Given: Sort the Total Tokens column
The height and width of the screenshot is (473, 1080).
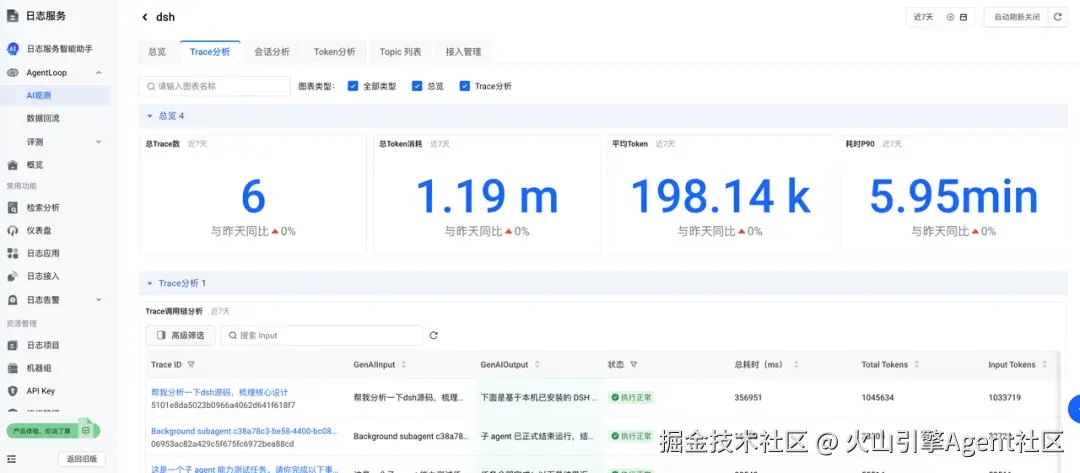Looking at the screenshot, I should 917,364.
